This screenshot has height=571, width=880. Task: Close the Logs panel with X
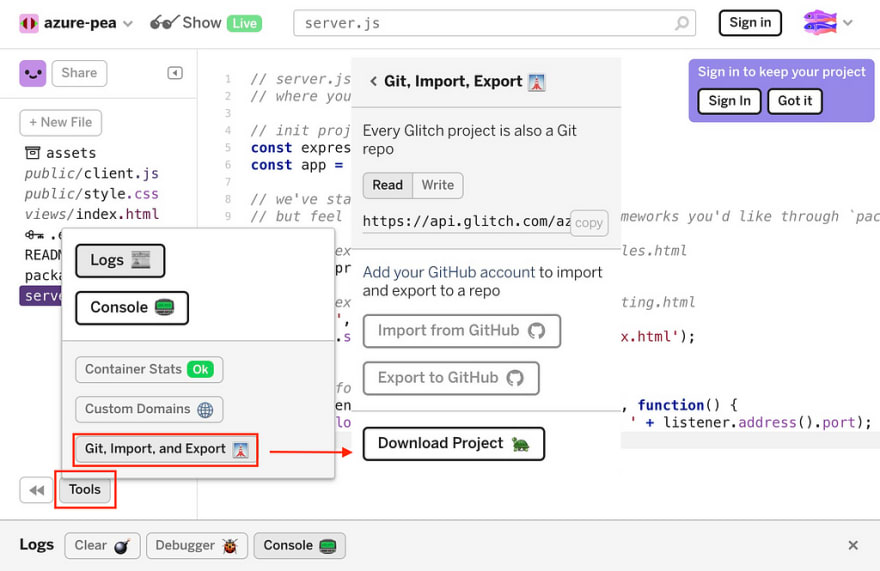853,545
